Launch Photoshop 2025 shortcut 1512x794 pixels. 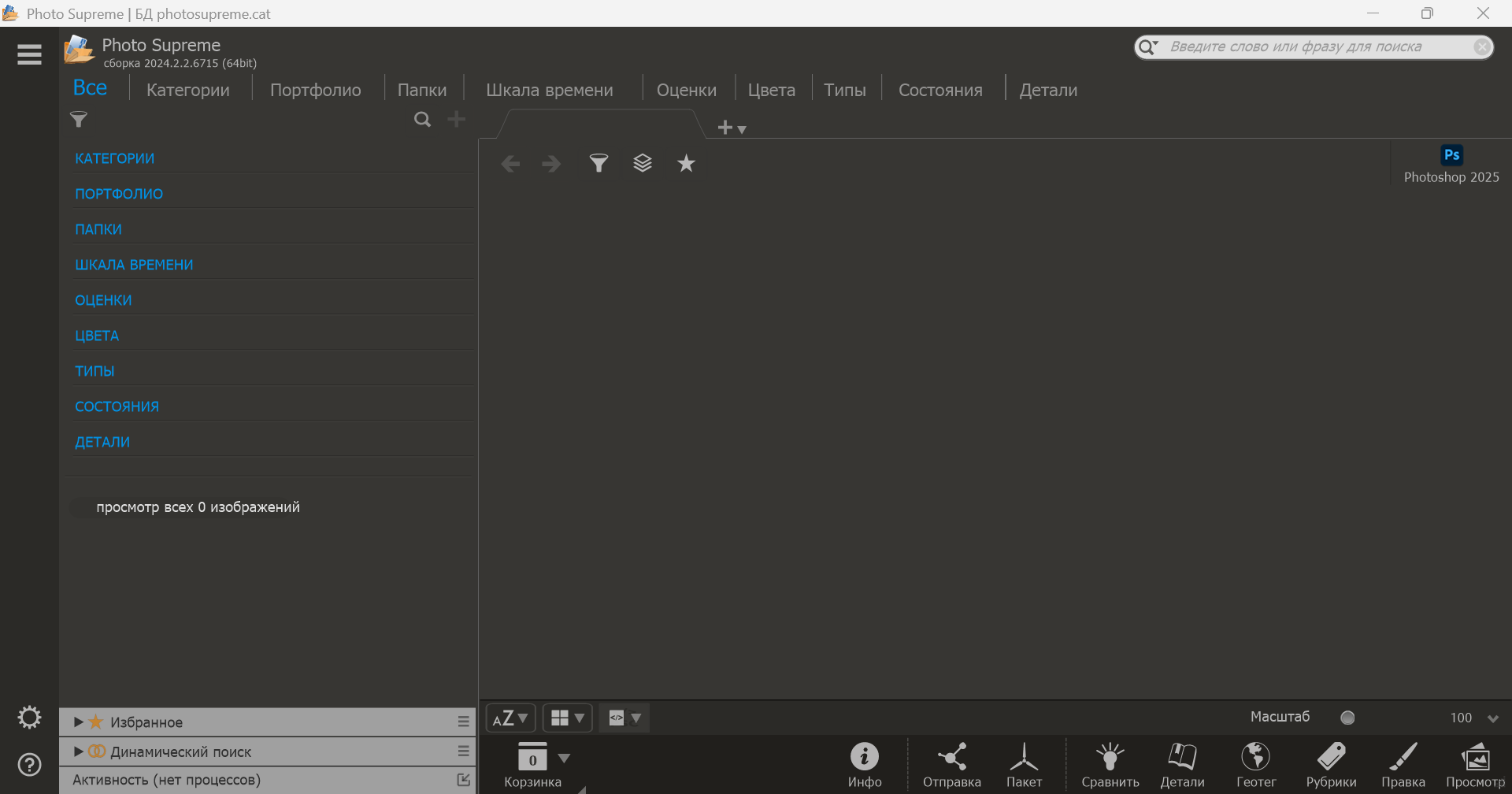coord(1451,165)
